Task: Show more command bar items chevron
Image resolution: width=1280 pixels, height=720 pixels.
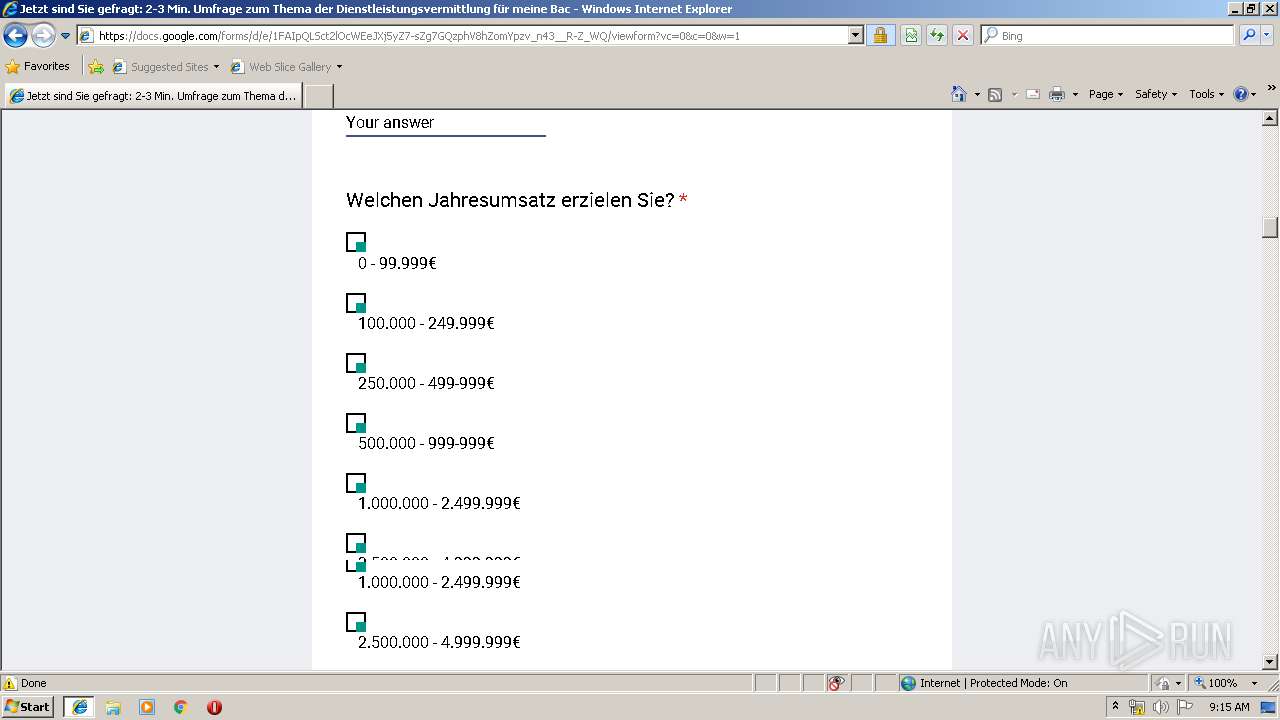Action: click(1271, 88)
